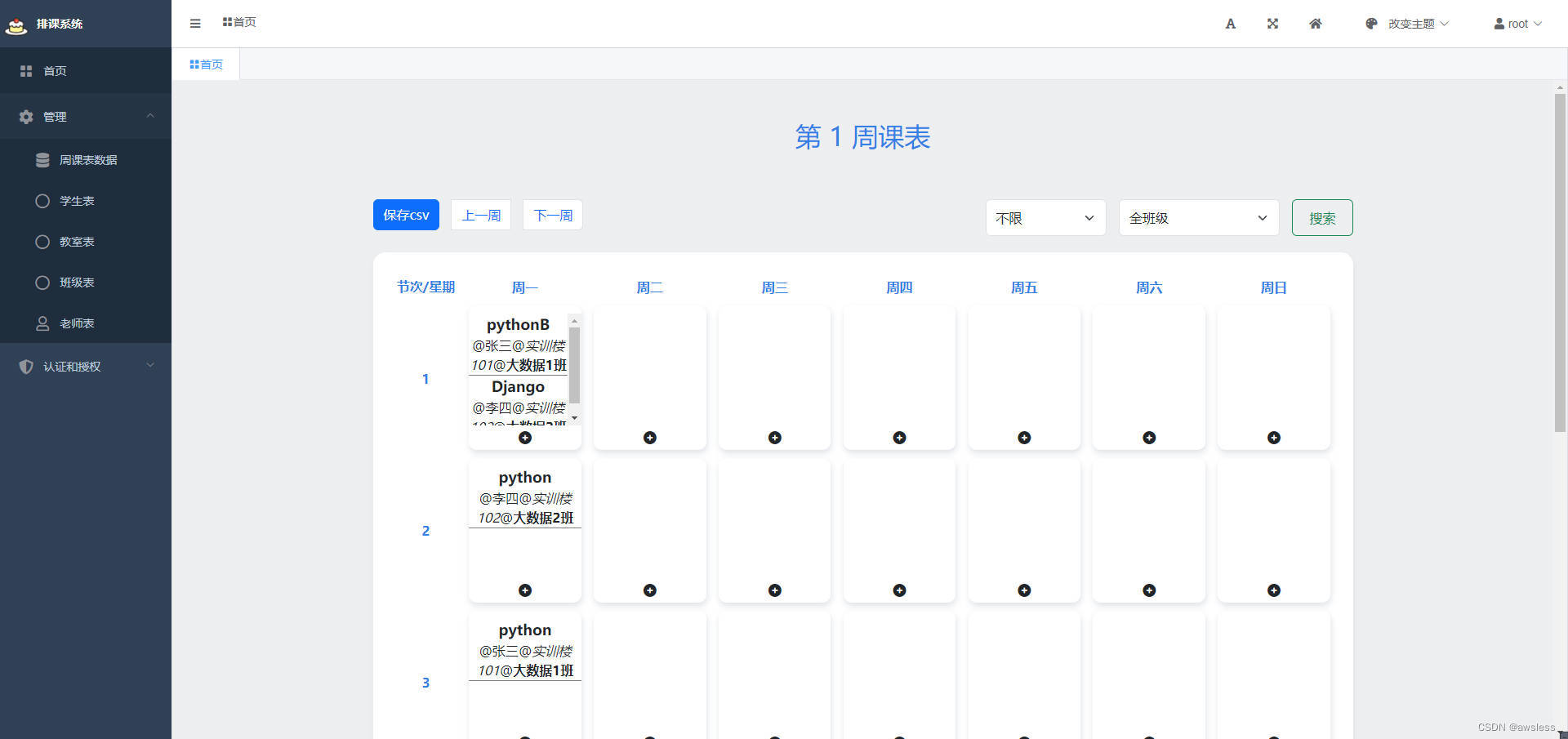The height and width of the screenshot is (739, 1568).
Task: Add course for period 2 周二
Action: coord(650,590)
